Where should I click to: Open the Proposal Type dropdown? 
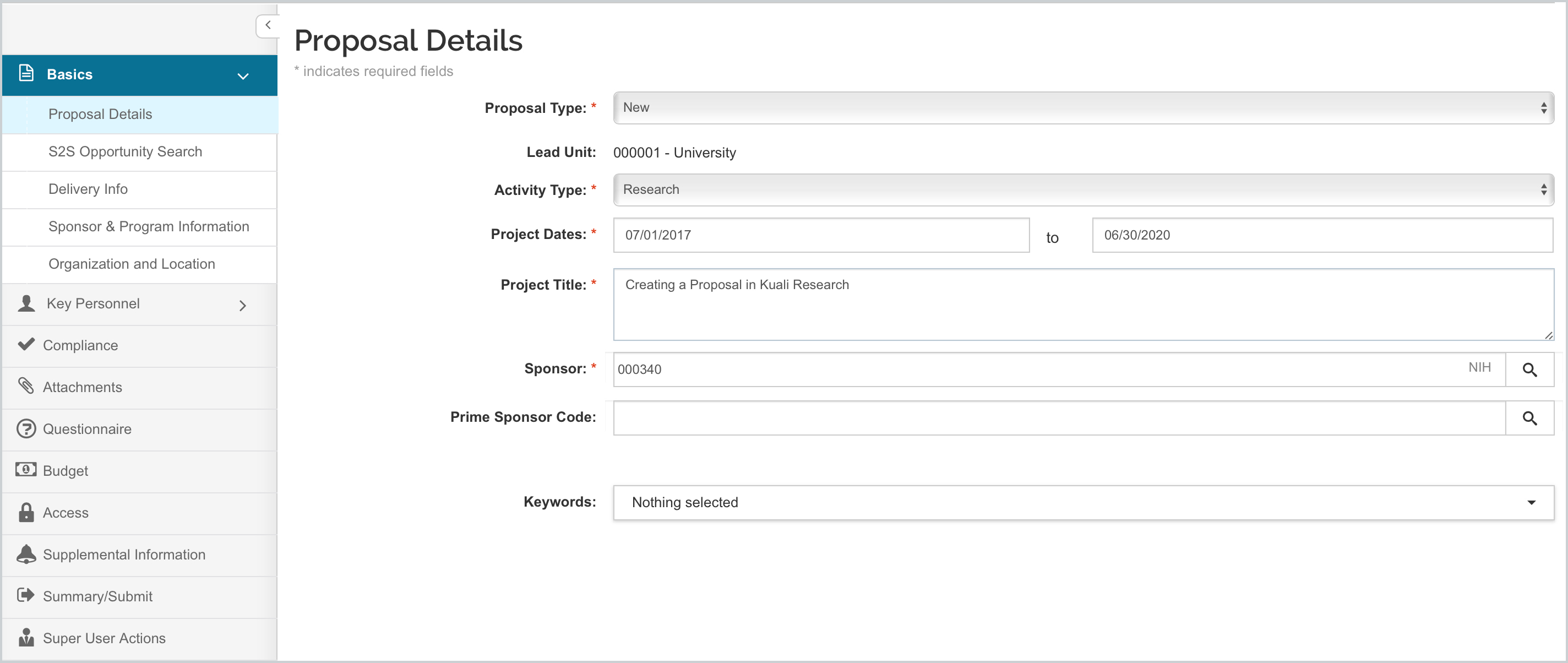coord(1084,108)
